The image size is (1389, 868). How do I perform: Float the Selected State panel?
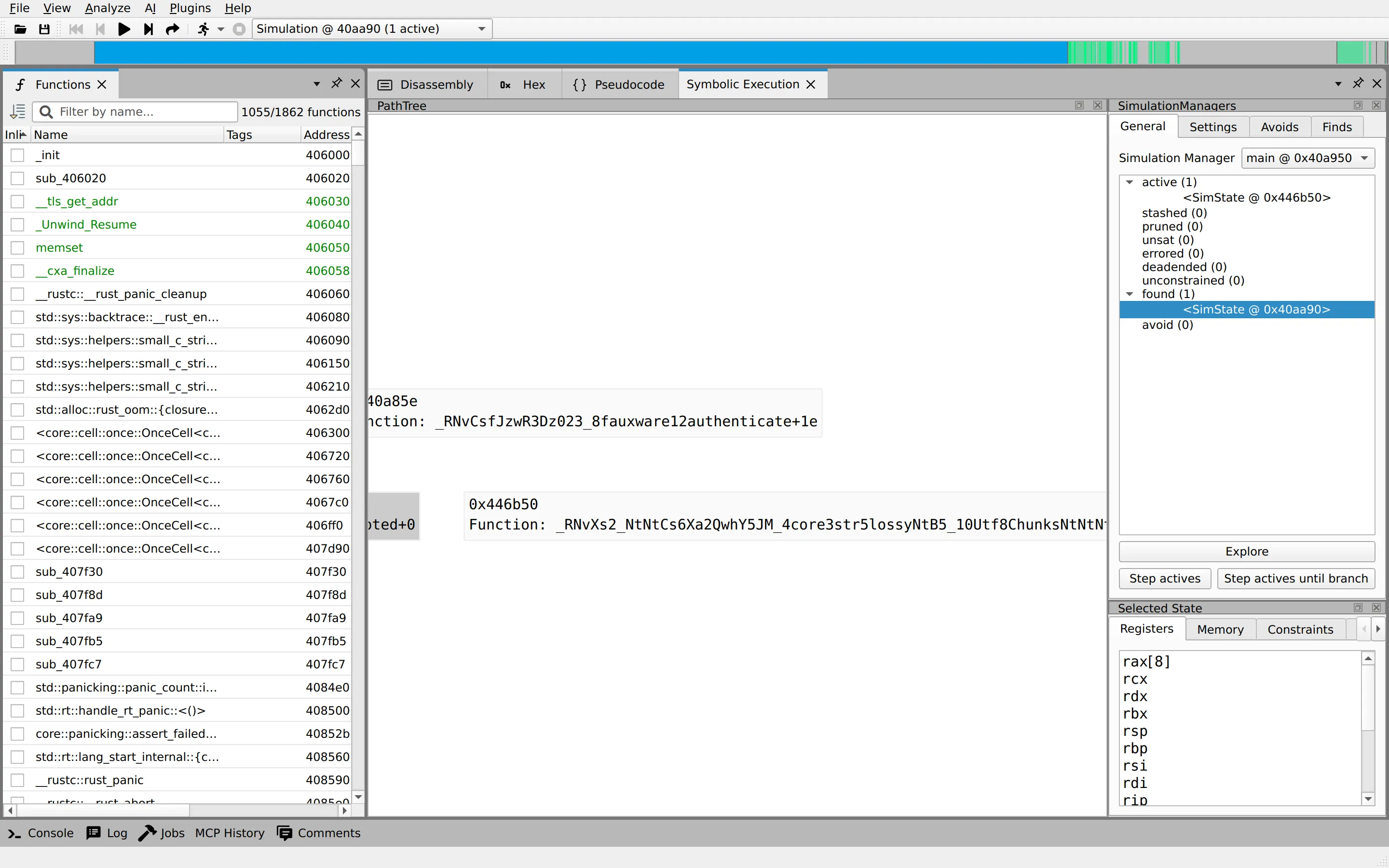(1358, 608)
